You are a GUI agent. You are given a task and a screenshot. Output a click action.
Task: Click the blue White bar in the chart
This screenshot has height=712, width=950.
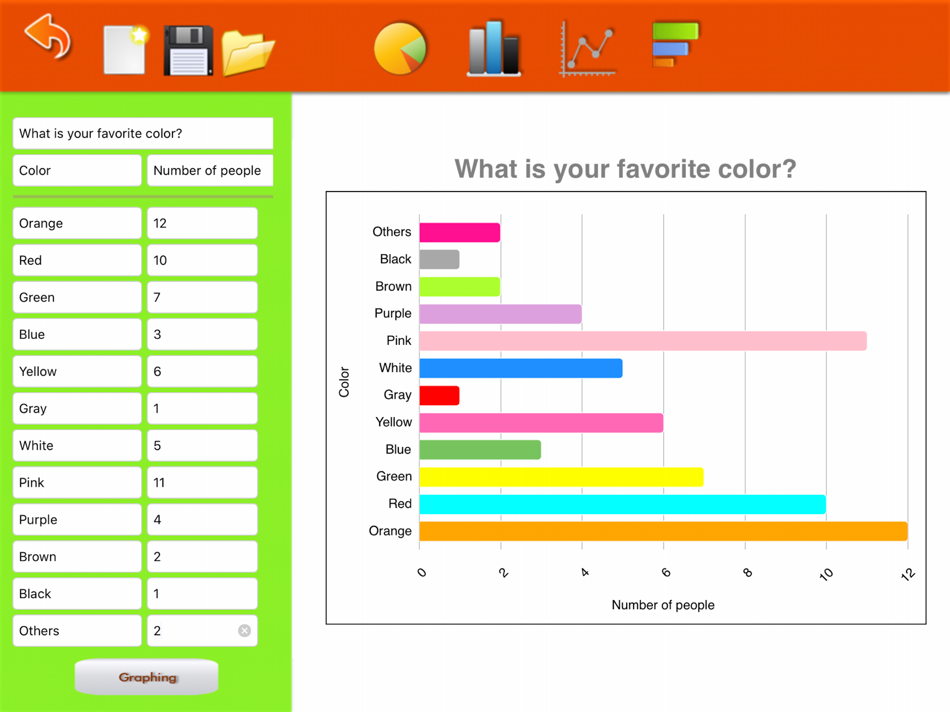(521, 368)
